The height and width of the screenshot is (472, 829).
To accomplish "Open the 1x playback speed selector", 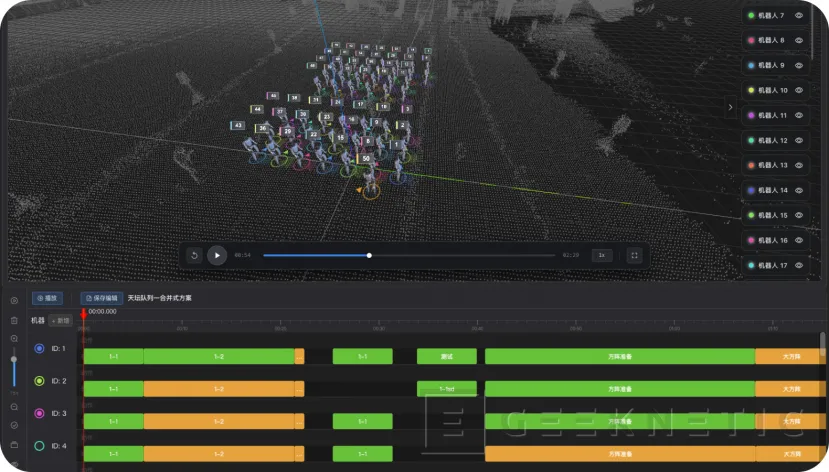I will (x=602, y=255).
